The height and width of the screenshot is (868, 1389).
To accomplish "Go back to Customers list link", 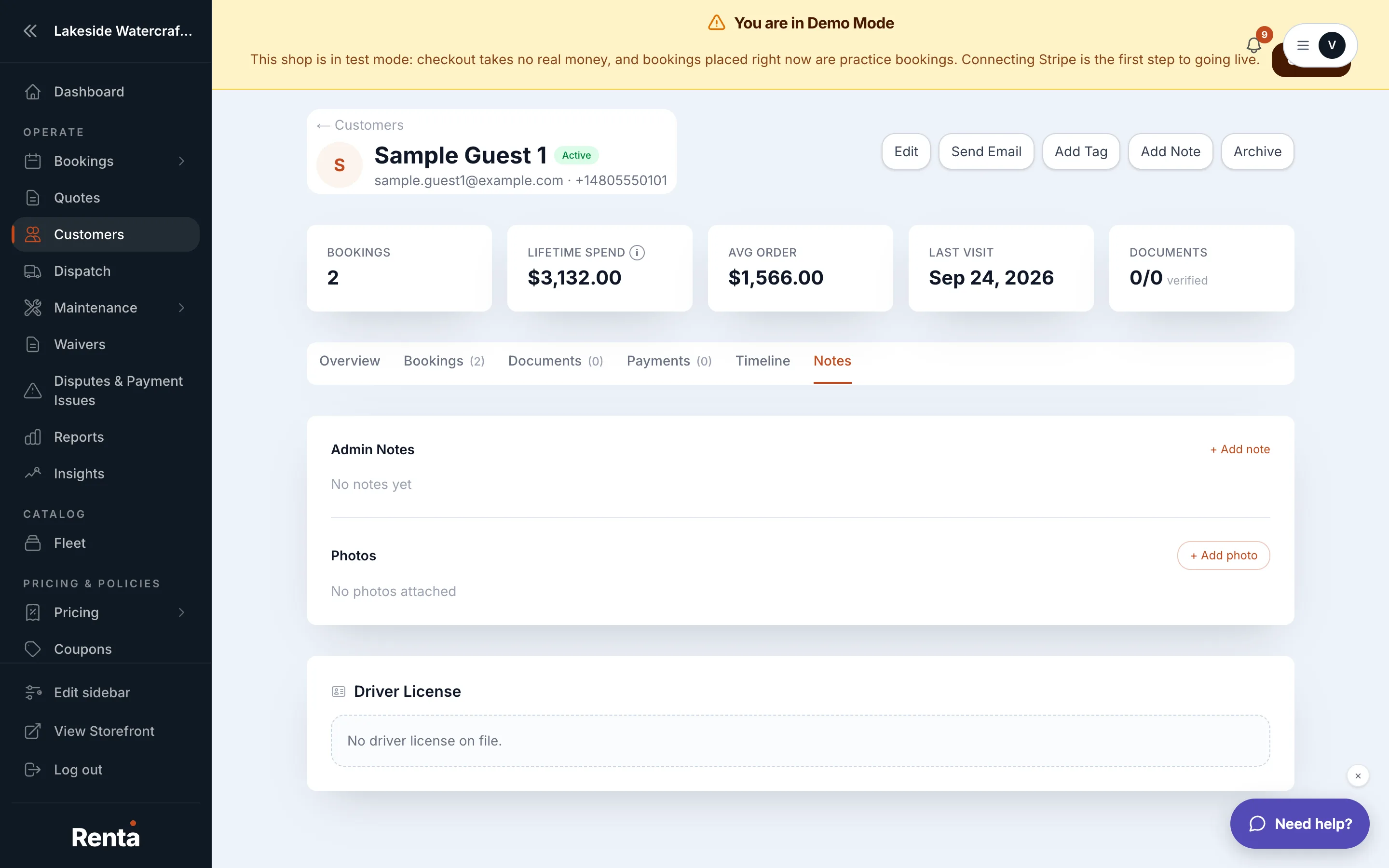I will [x=360, y=125].
